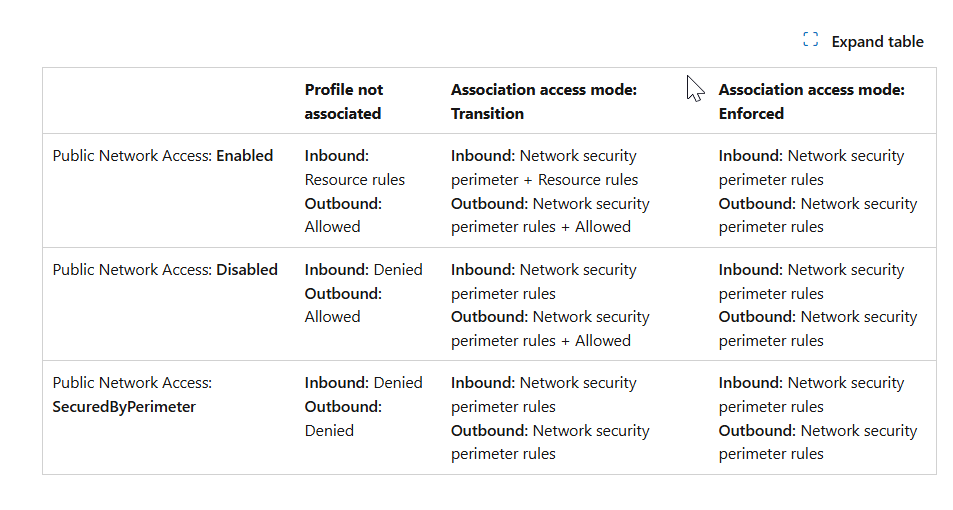Click 'Inbound: Denied' in the Disabled row
This screenshot has width=953, height=510.
coord(363,270)
